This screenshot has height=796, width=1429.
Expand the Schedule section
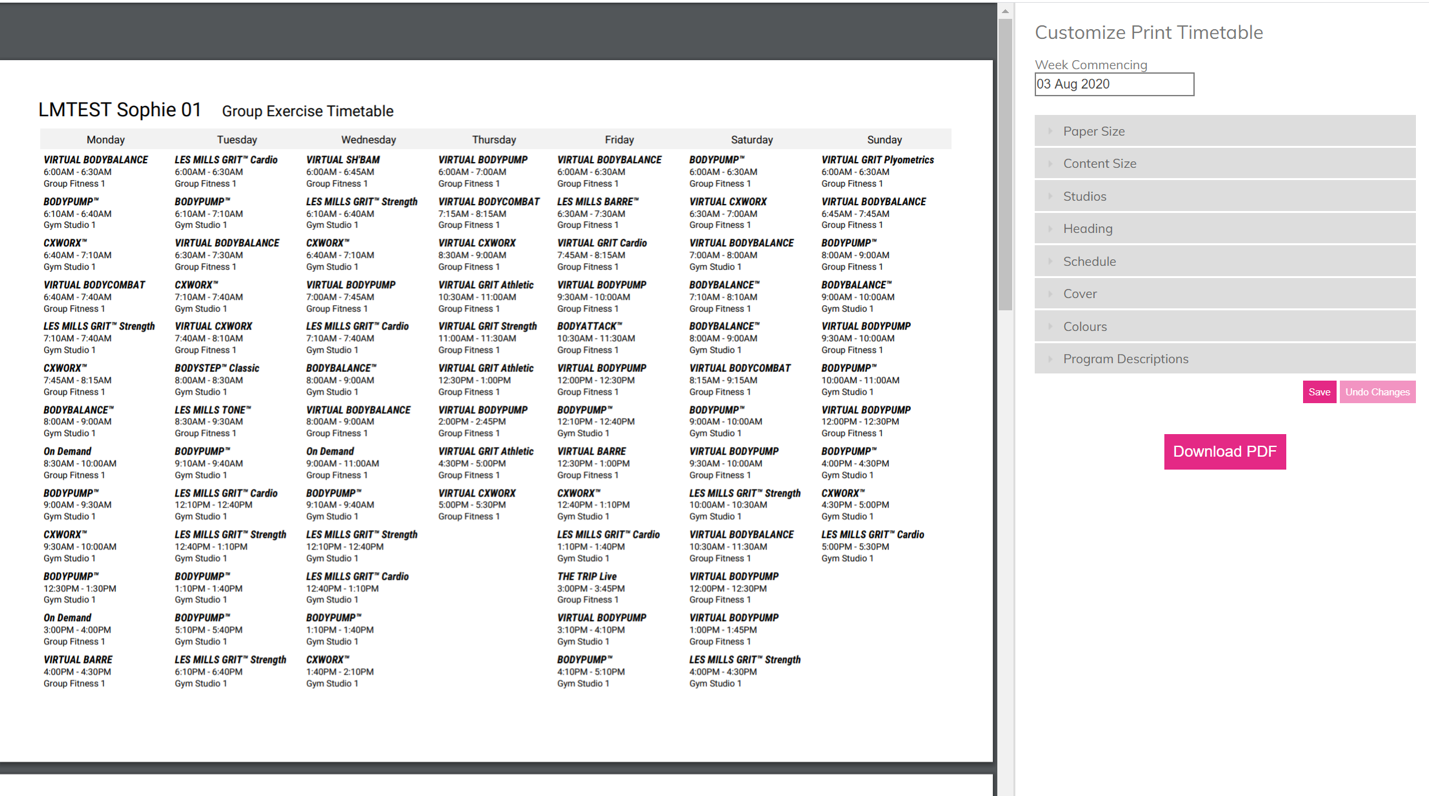coord(1225,261)
